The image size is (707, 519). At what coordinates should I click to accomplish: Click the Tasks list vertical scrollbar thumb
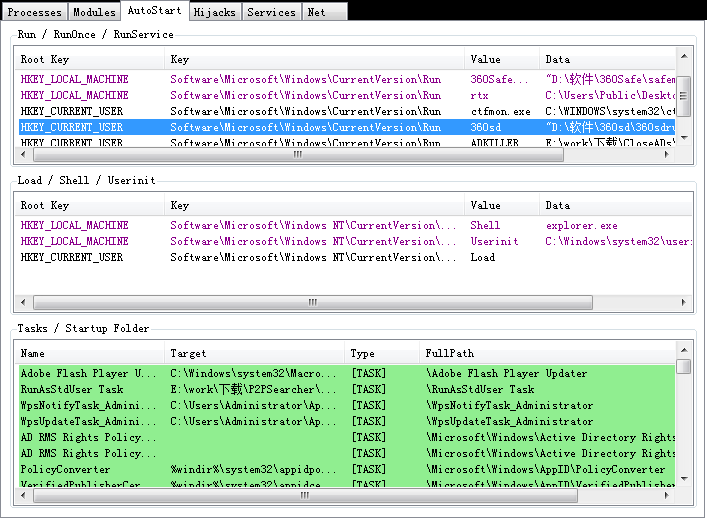coord(684,367)
